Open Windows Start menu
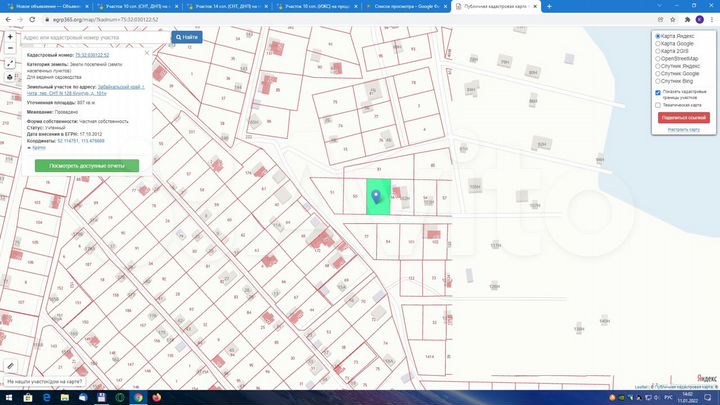Viewport: 720px width, 405px height. pos(9,398)
